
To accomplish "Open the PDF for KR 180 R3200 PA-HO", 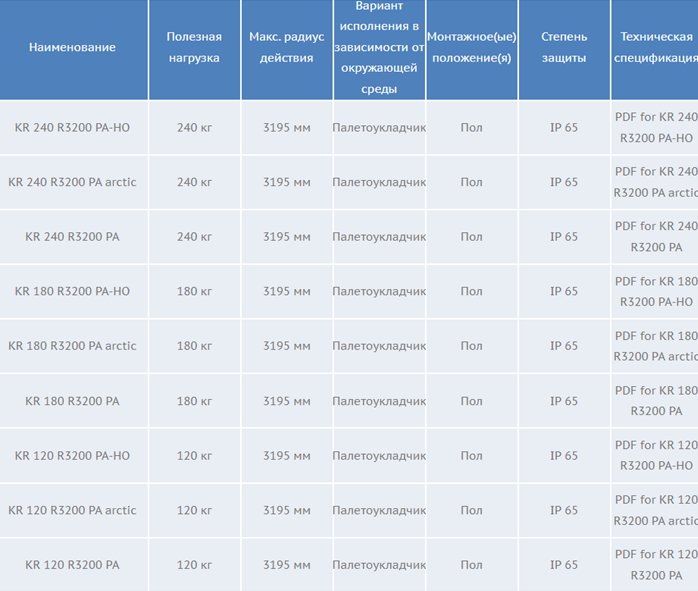I will point(656,292).
